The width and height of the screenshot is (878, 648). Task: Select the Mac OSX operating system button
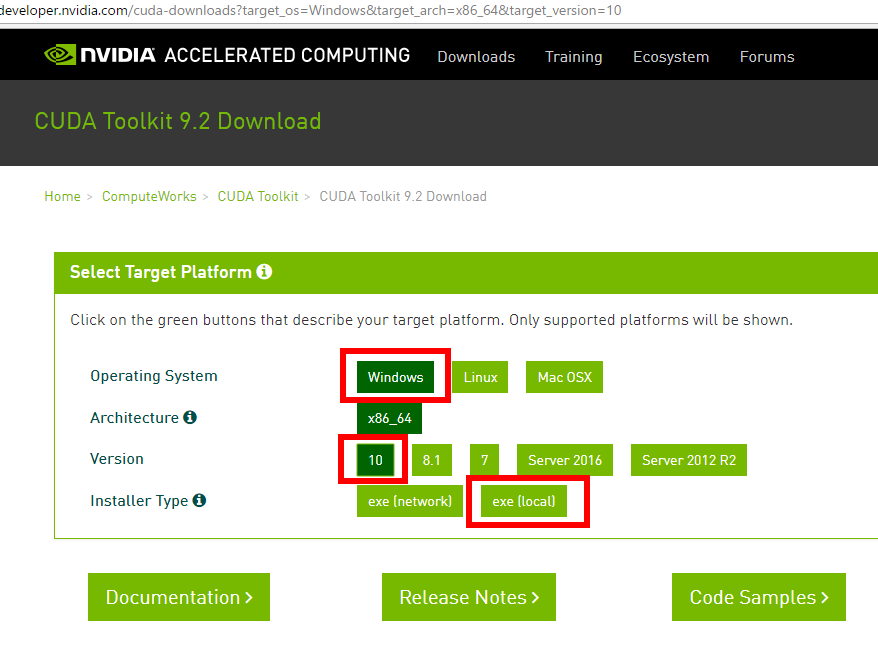[x=564, y=377]
